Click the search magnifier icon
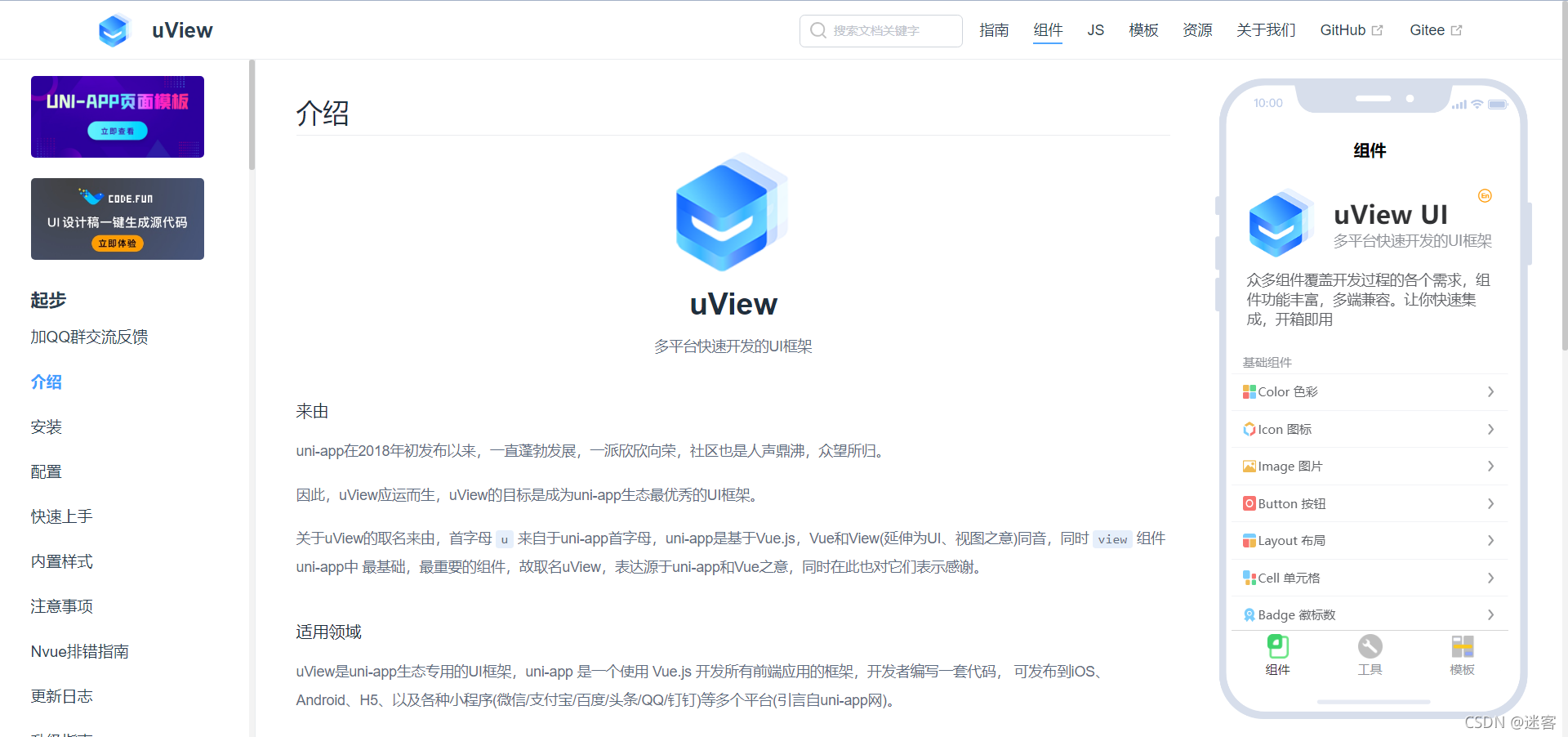 click(818, 30)
